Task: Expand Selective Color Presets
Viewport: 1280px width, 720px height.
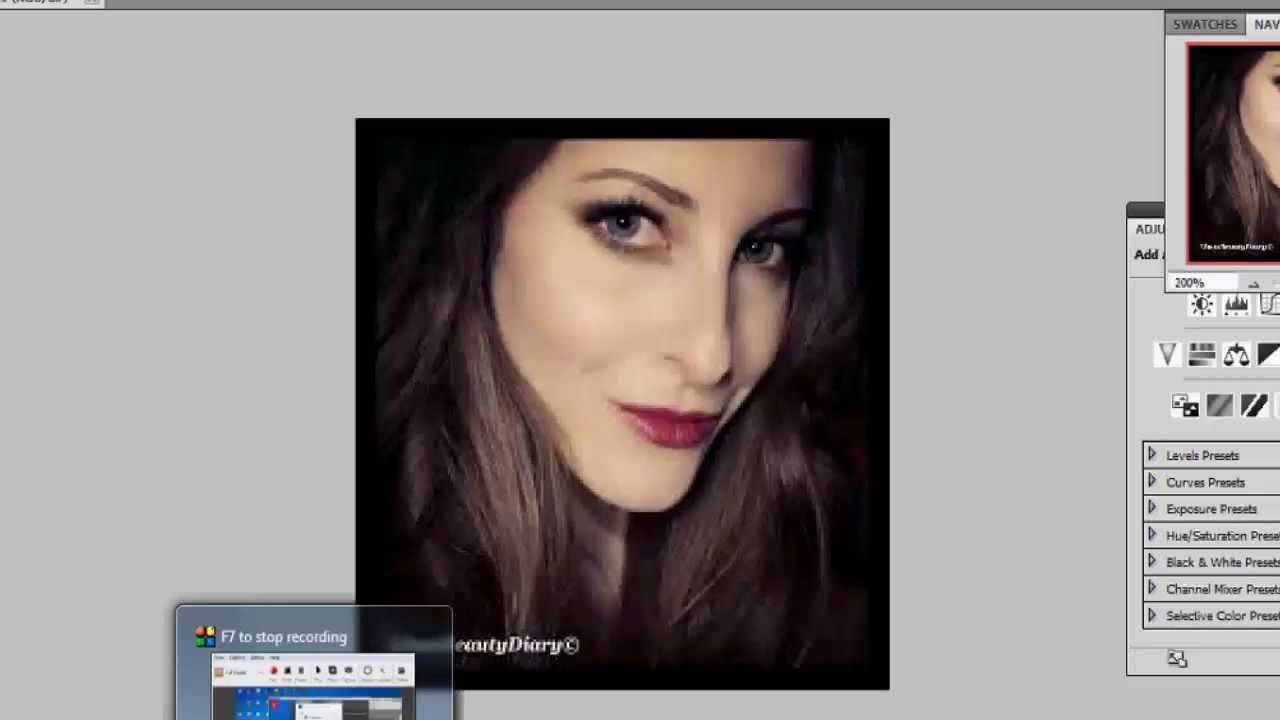Action: click(x=1152, y=615)
